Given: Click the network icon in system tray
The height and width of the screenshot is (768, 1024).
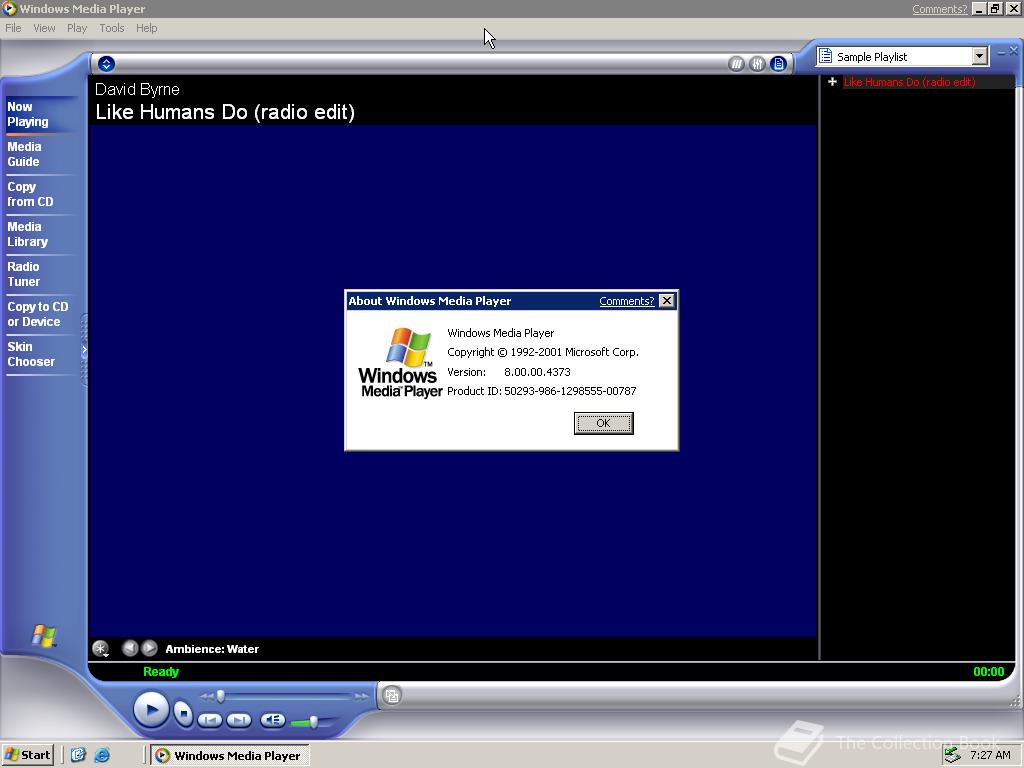Looking at the screenshot, I should 952,755.
